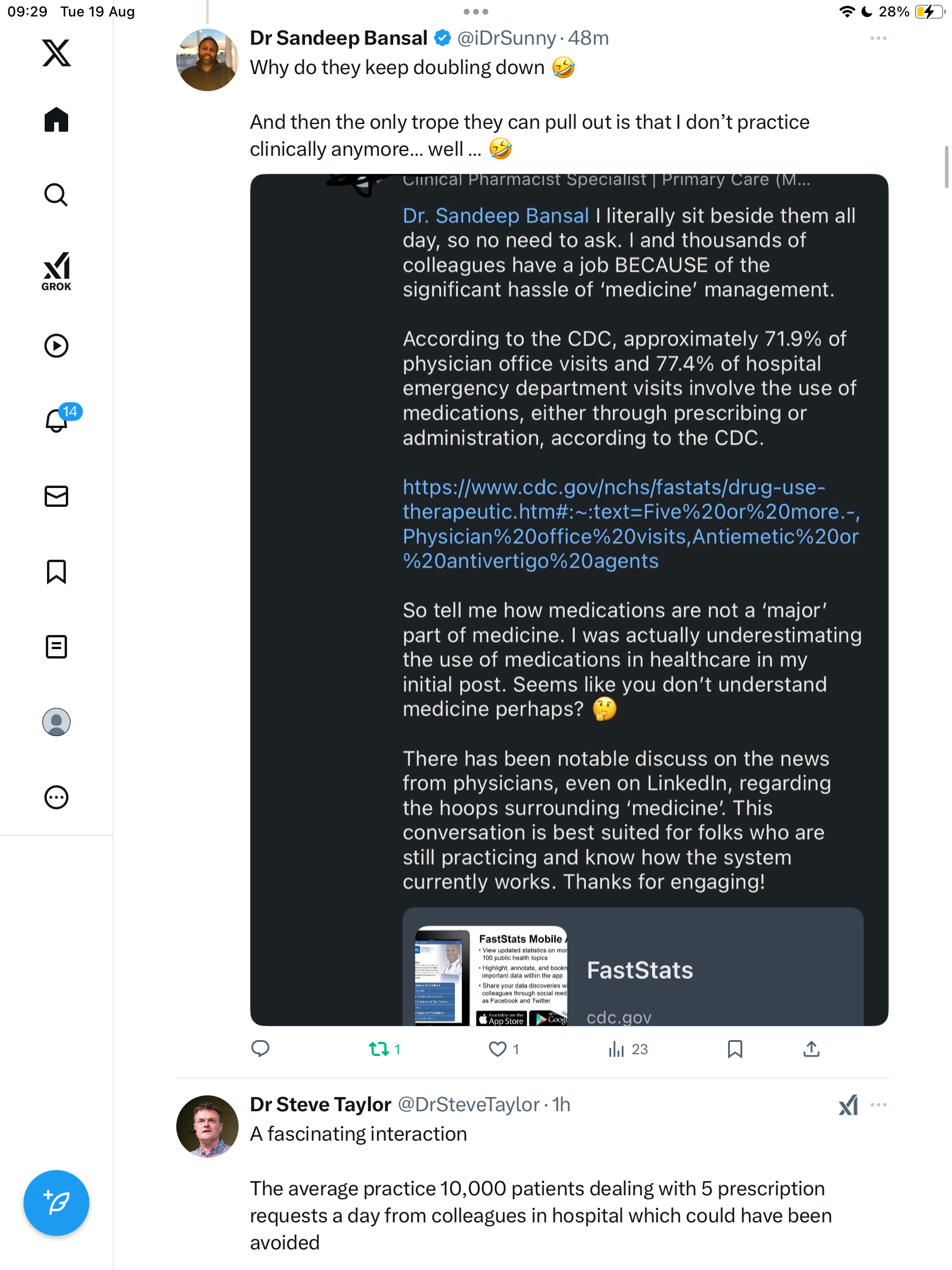Screen dimensions: 952x1270
Task: Tap the compose new post button
Action: pos(56,1203)
